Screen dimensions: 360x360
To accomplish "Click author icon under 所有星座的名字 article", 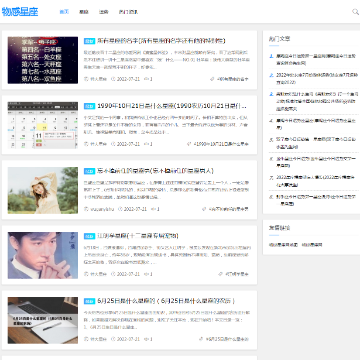I will pyautogui.click(x=86, y=79).
